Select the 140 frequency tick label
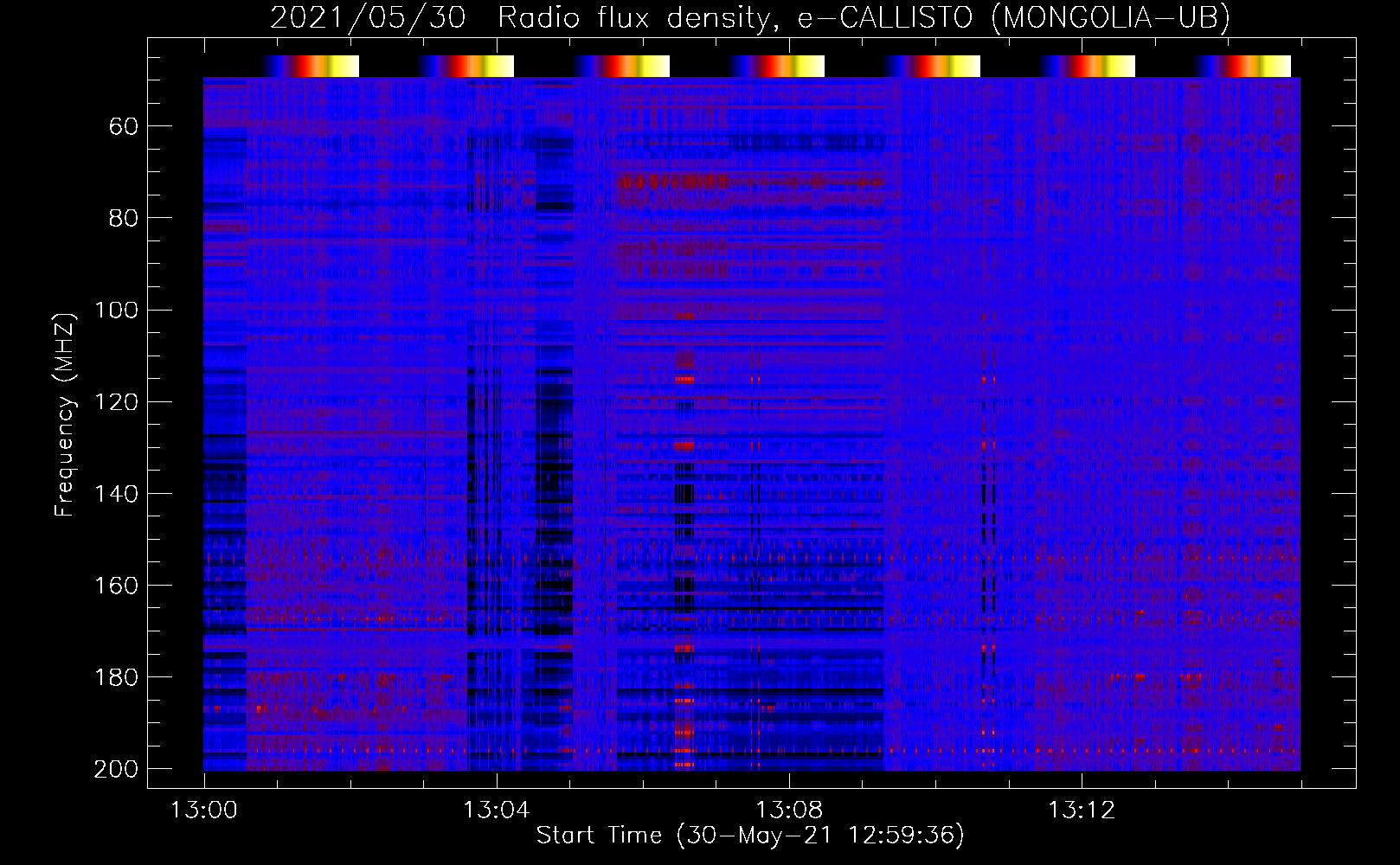This screenshot has height=865, width=1400. pyautogui.click(x=116, y=494)
